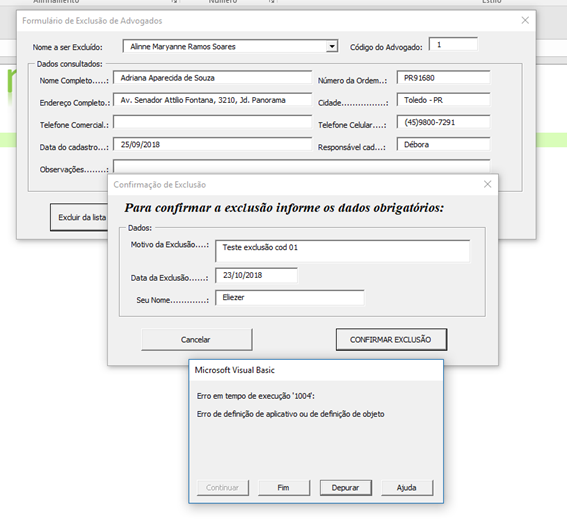This screenshot has width=567, height=523.
Task: Click Fim in the Visual Basic error dialog
Action: [x=284, y=488]
